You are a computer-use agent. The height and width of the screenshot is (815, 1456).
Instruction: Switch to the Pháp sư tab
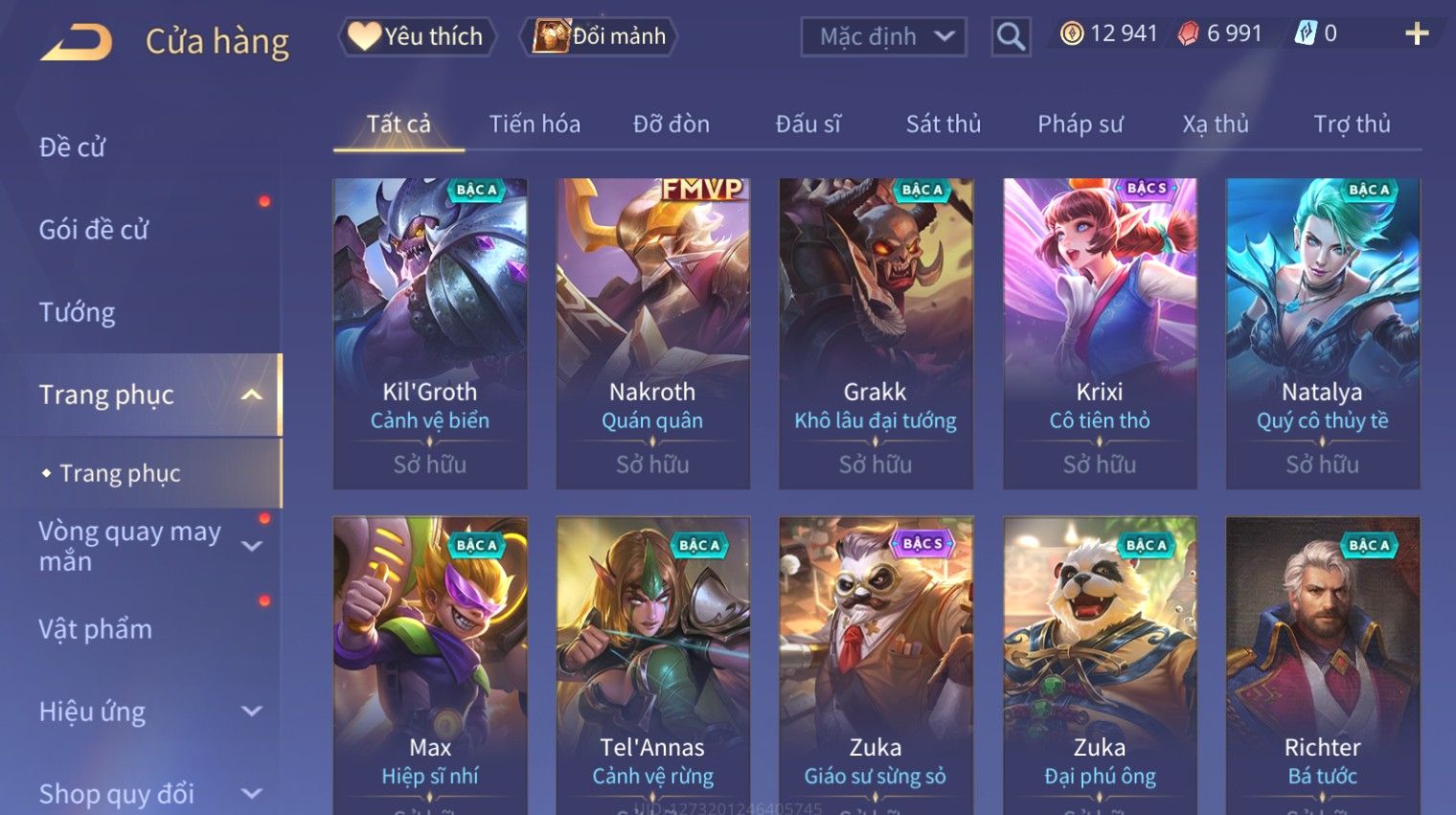click(1081, 125)
